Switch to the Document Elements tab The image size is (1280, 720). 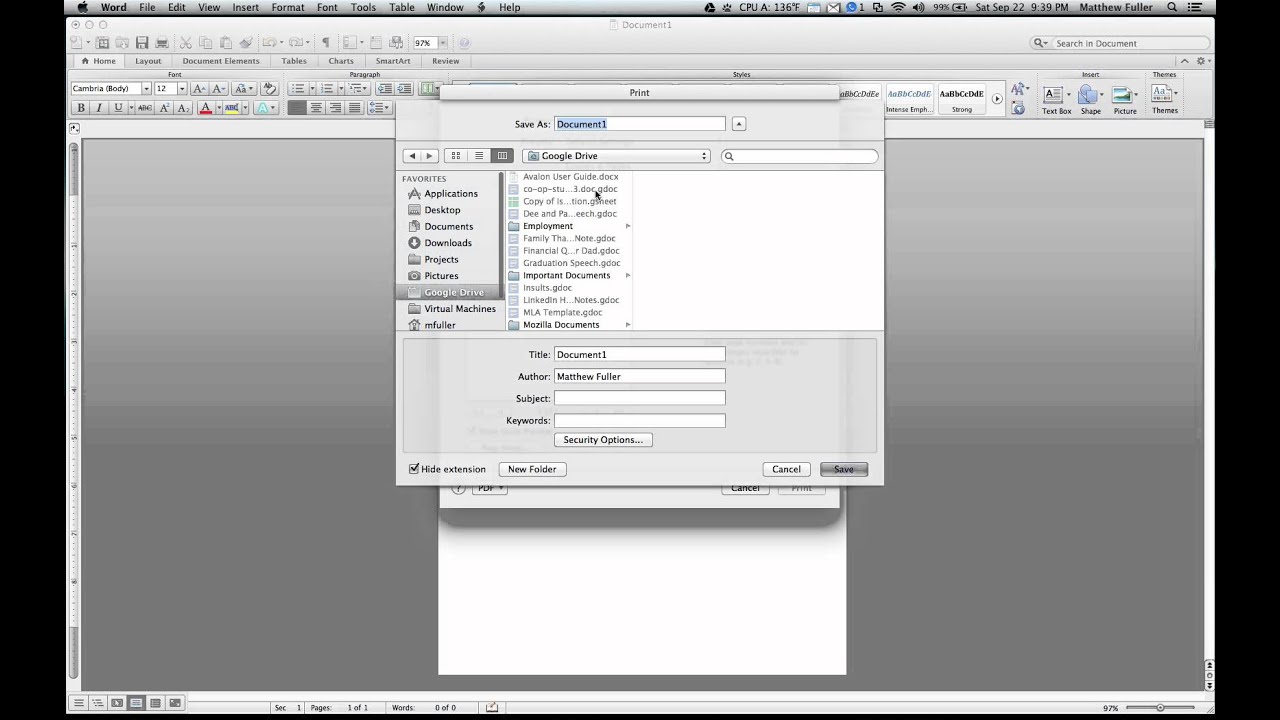[221, 61]
